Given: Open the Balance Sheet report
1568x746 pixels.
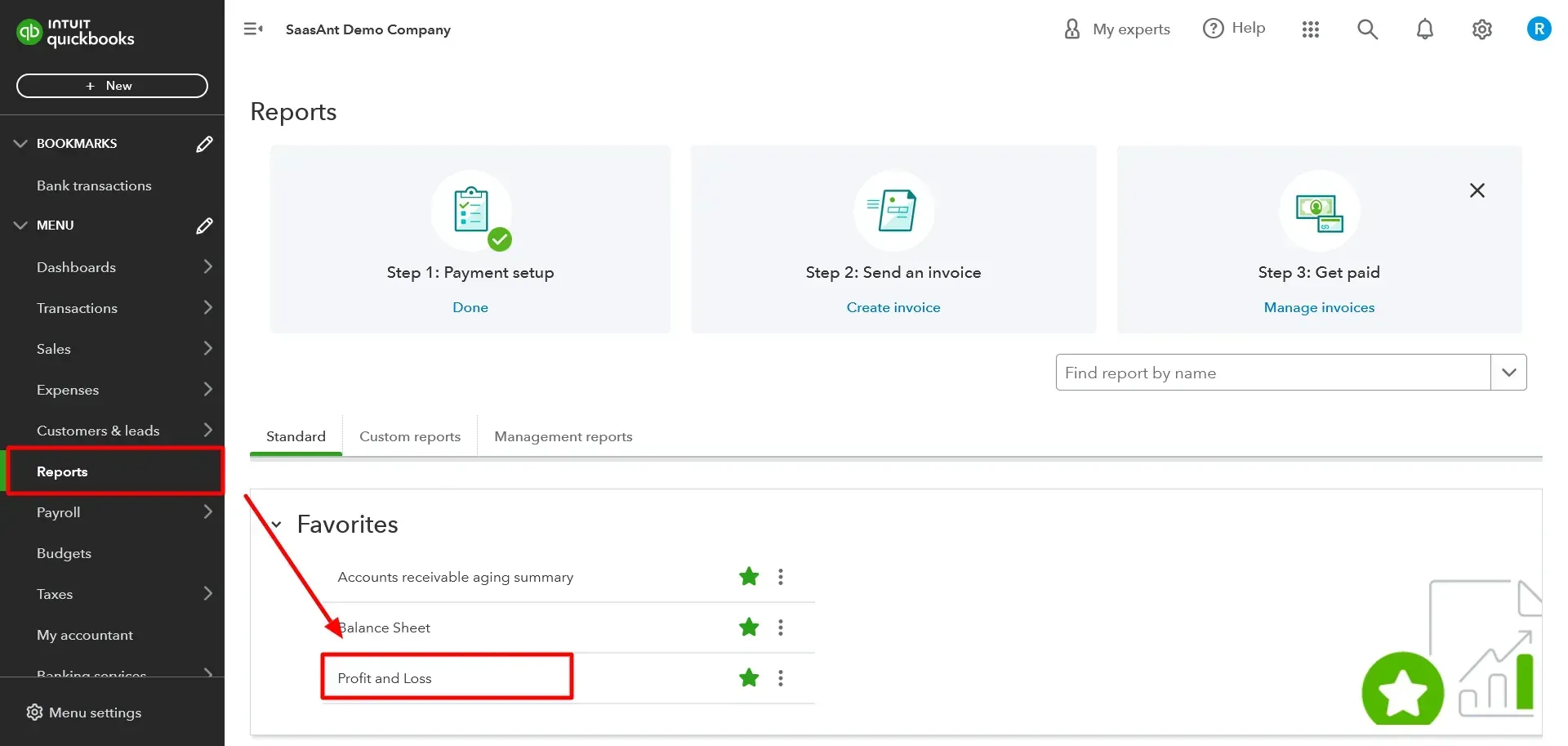Looking at the screenshot, I should [x=384, y=628].
